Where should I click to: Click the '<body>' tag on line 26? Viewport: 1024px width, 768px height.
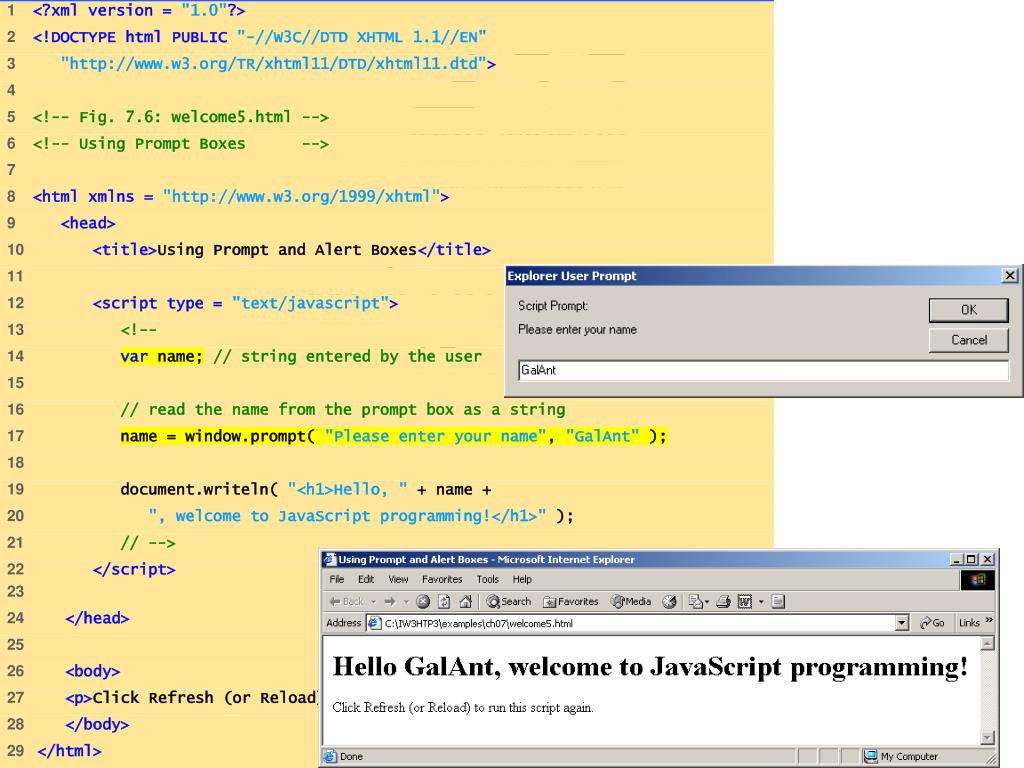pos(93,671)
